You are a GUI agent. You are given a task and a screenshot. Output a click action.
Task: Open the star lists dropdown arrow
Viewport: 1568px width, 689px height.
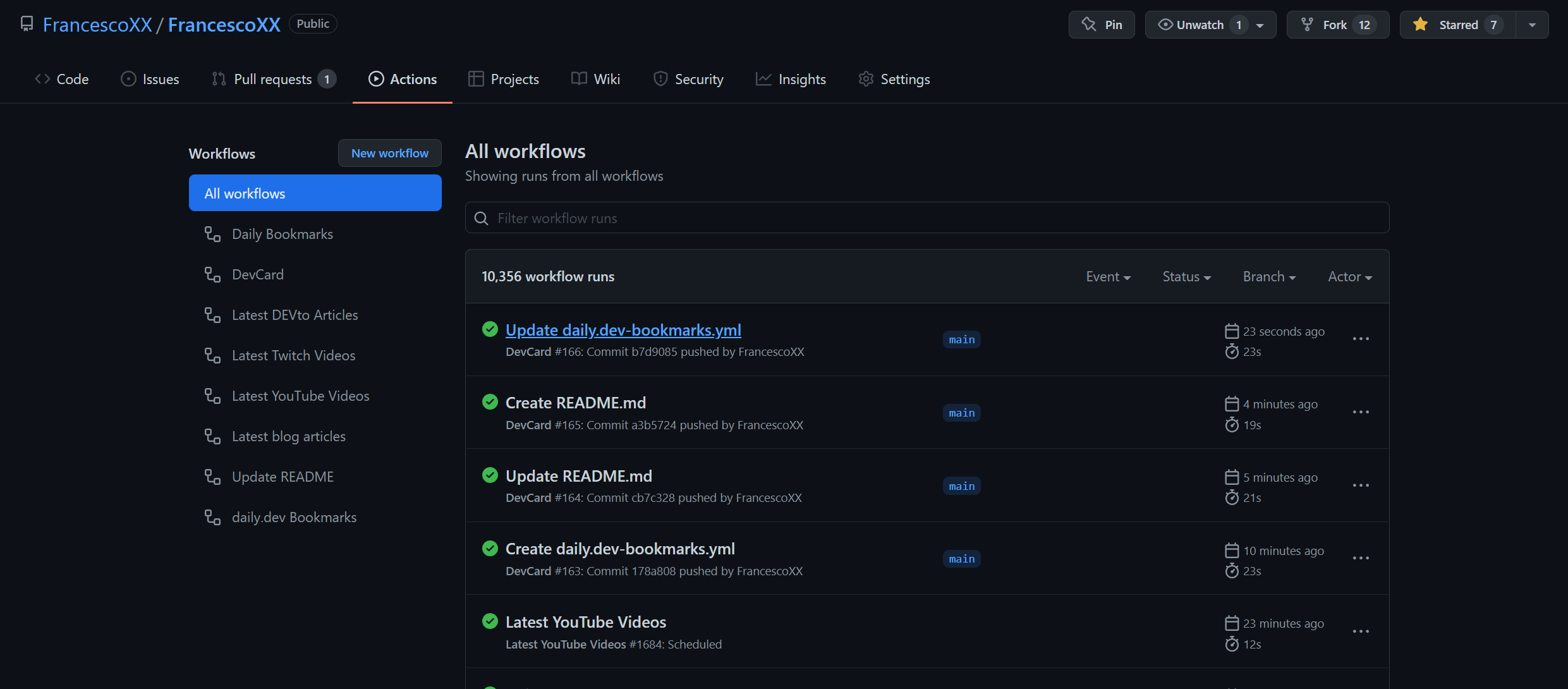[1532, 25]
